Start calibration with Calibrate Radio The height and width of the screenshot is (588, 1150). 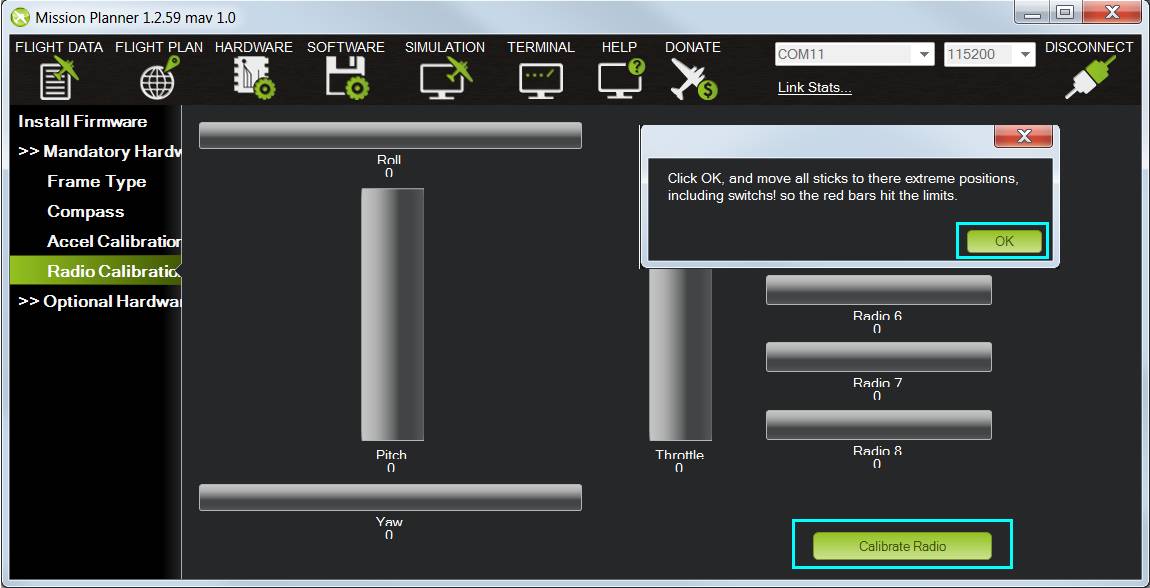coord(903,546)
